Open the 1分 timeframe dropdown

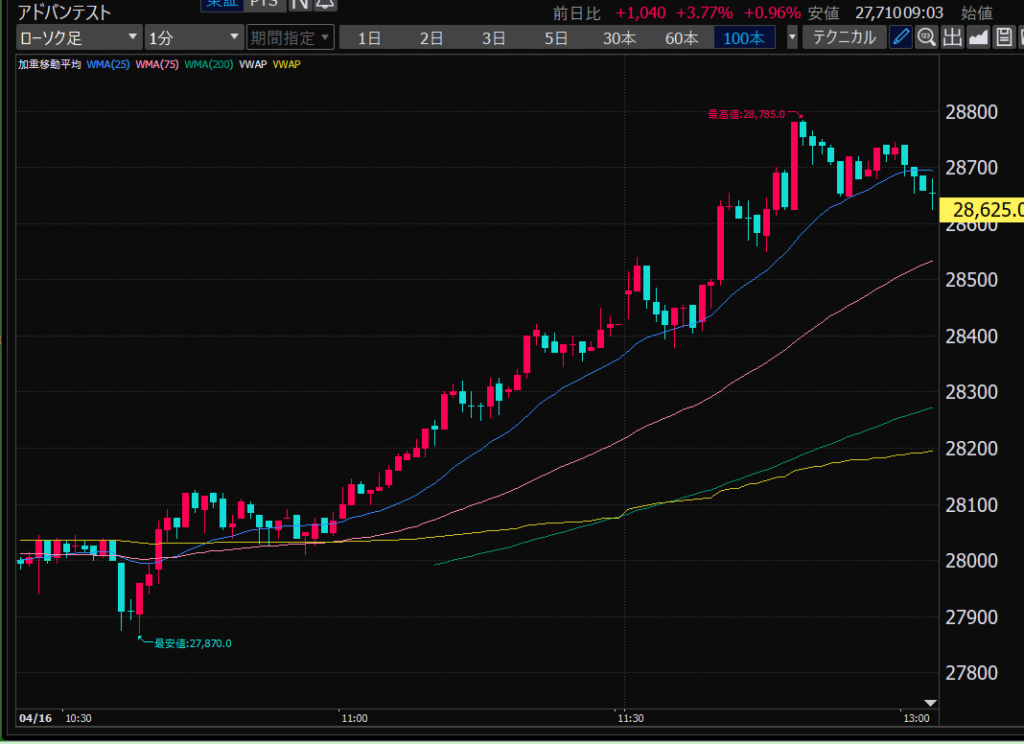(x=193, y=38)
